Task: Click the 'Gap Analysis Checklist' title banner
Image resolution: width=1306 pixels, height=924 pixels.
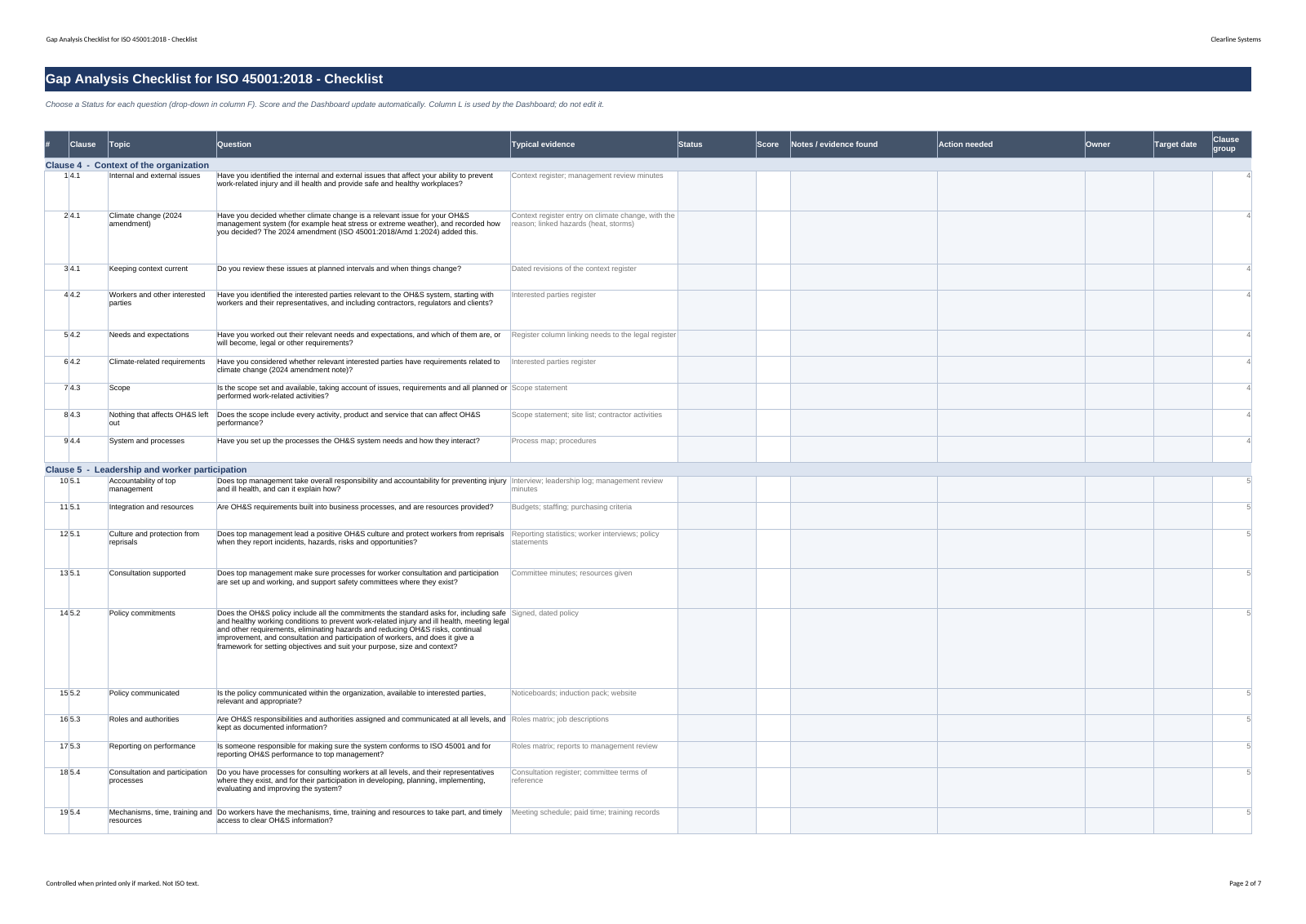Action: pyautogui.click(x=648, y=79)
